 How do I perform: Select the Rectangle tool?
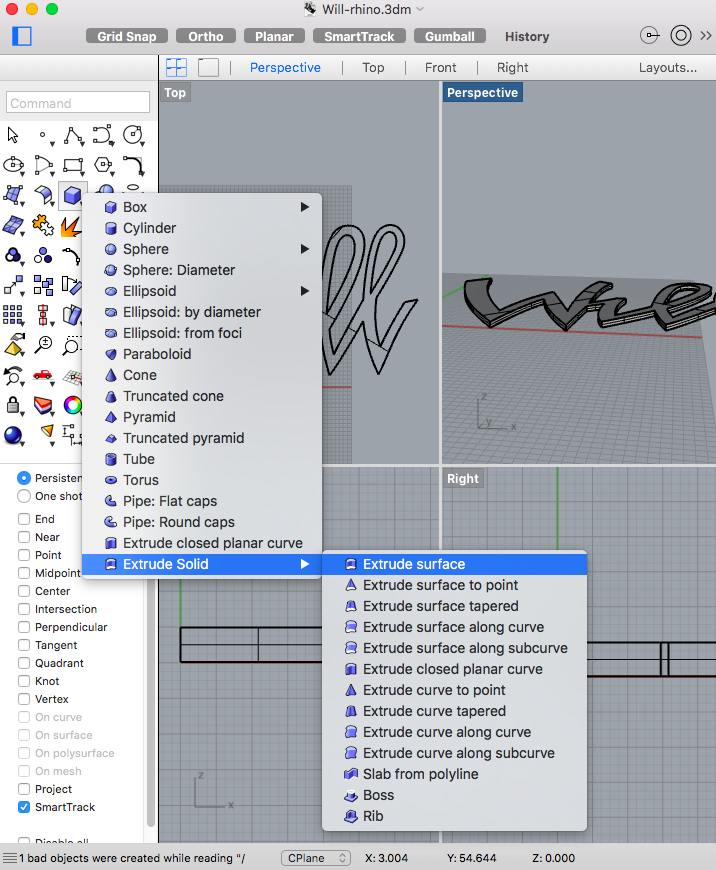point(73,165)
